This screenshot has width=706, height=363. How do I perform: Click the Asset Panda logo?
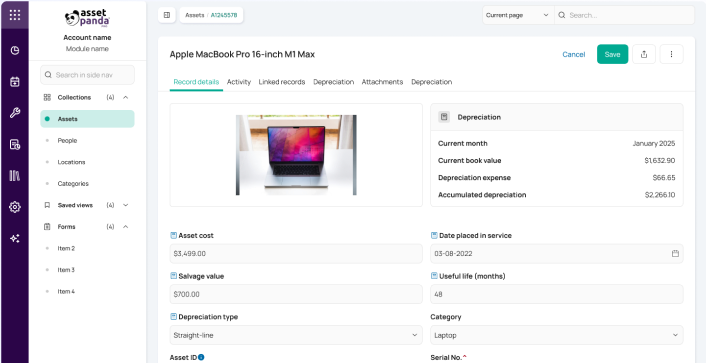tap(87, 18)
